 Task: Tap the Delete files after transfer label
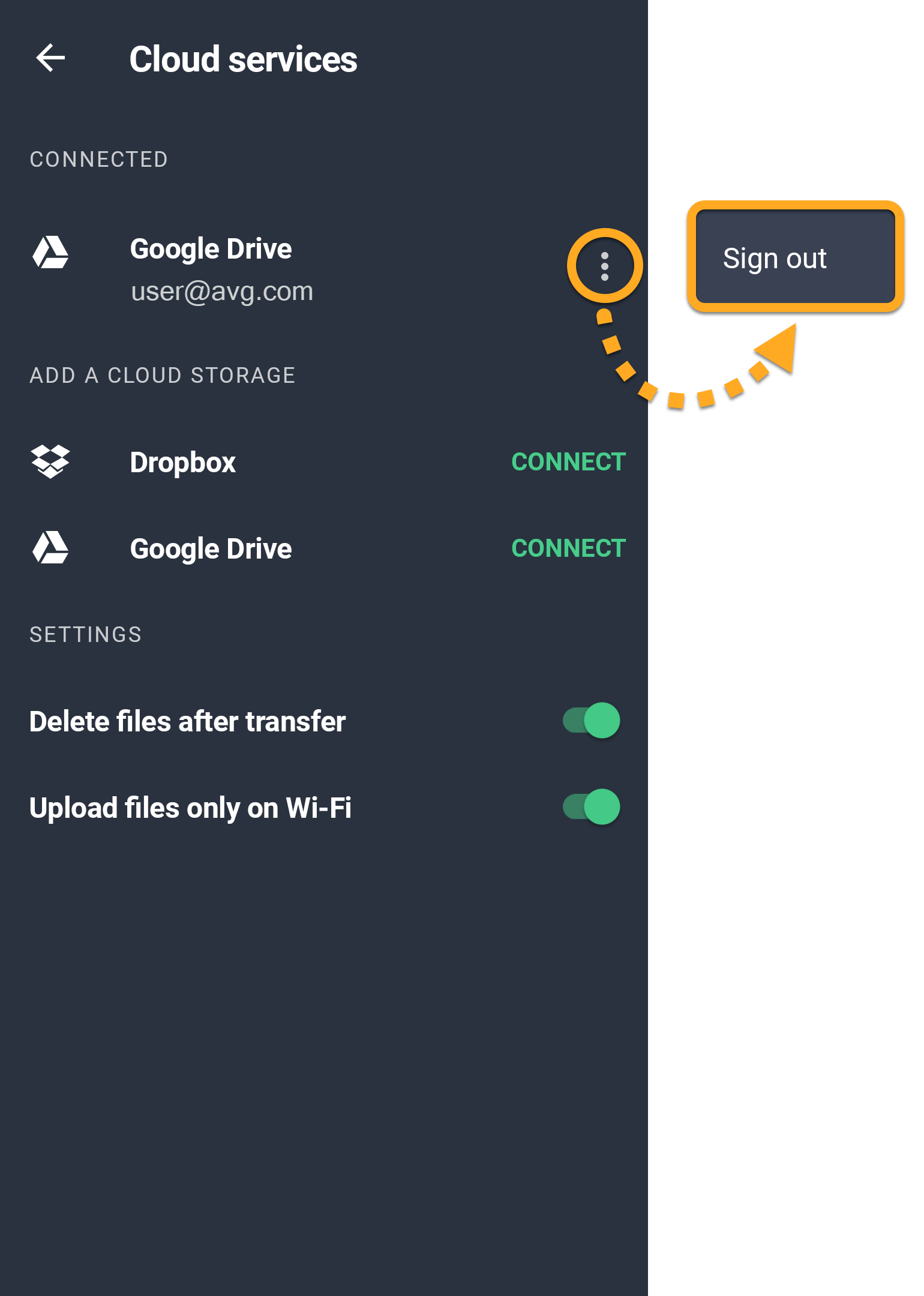[187, 721]
